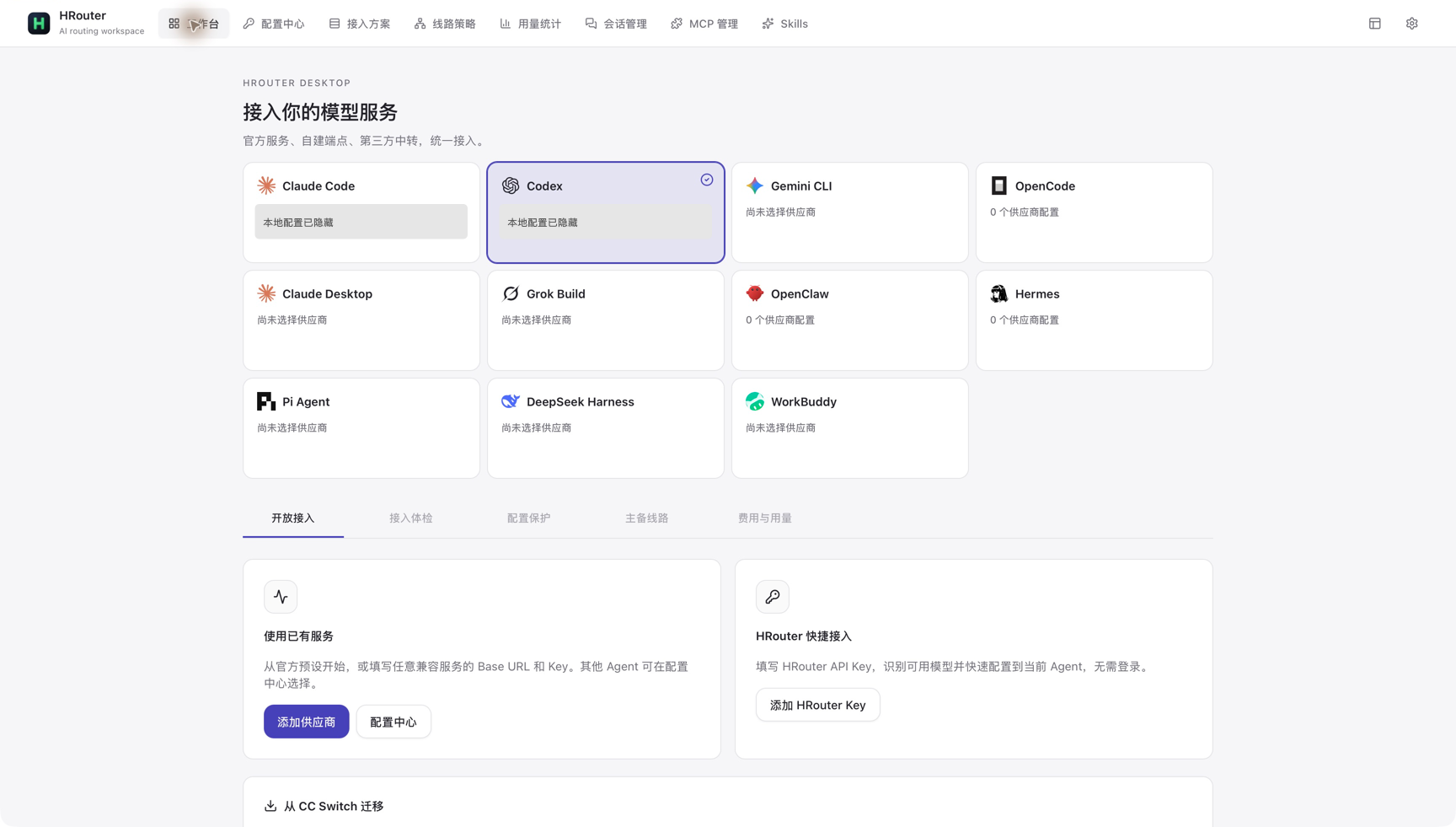Screen dimensions: 1456x827
Task: Open the 配置中心 nav item
Action: click(x=274, y=24)
